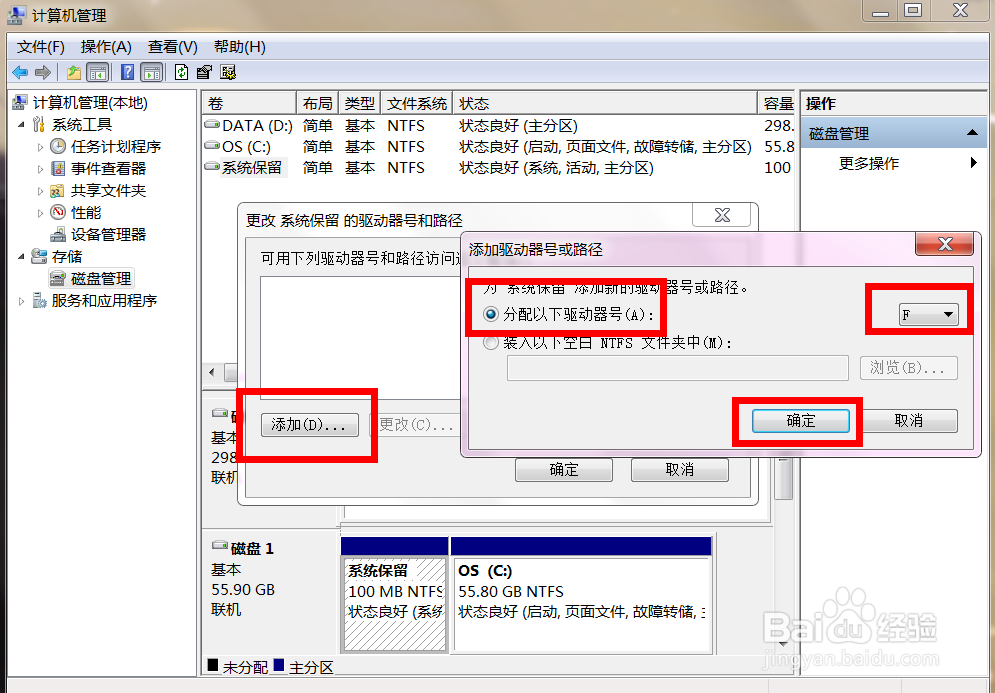
Task: Open the Export List icon
Action: click(203, 72)
